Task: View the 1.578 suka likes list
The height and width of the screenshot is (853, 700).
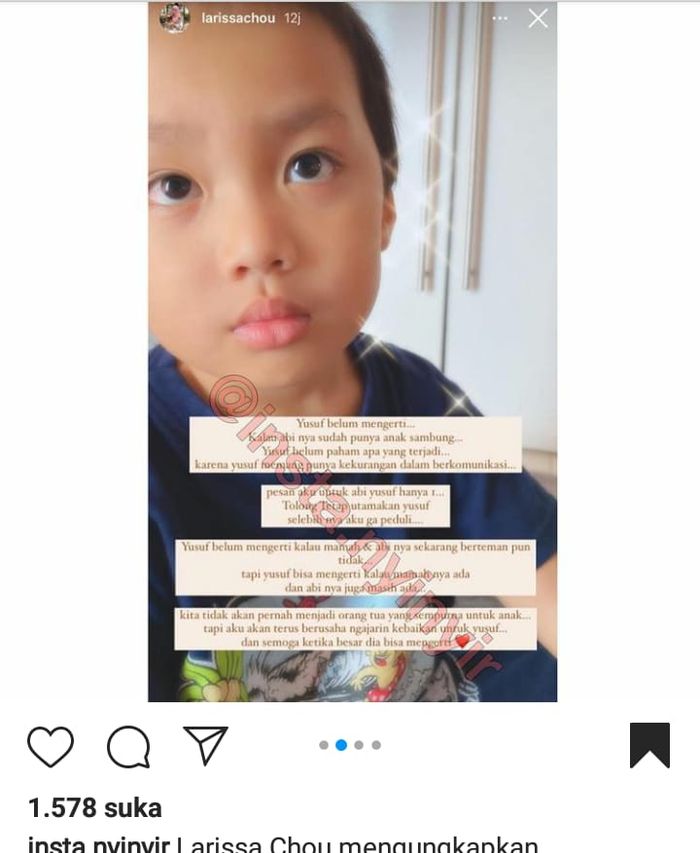Action: pos(95,808)
